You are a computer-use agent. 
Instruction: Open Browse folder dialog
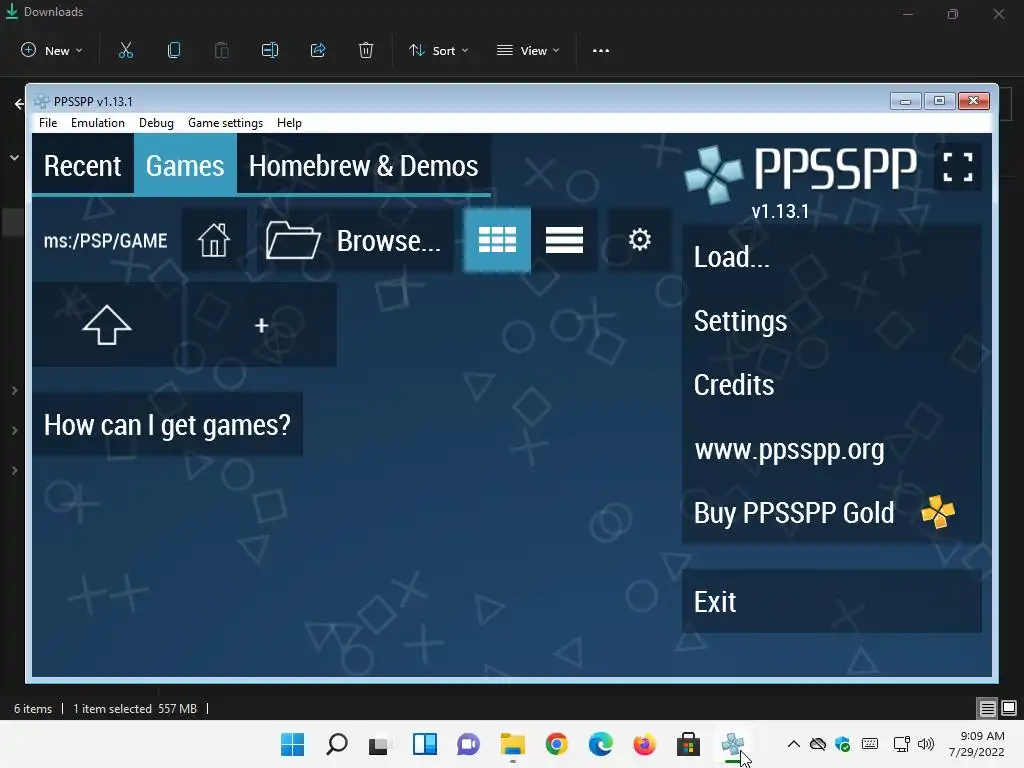point(355,240)
